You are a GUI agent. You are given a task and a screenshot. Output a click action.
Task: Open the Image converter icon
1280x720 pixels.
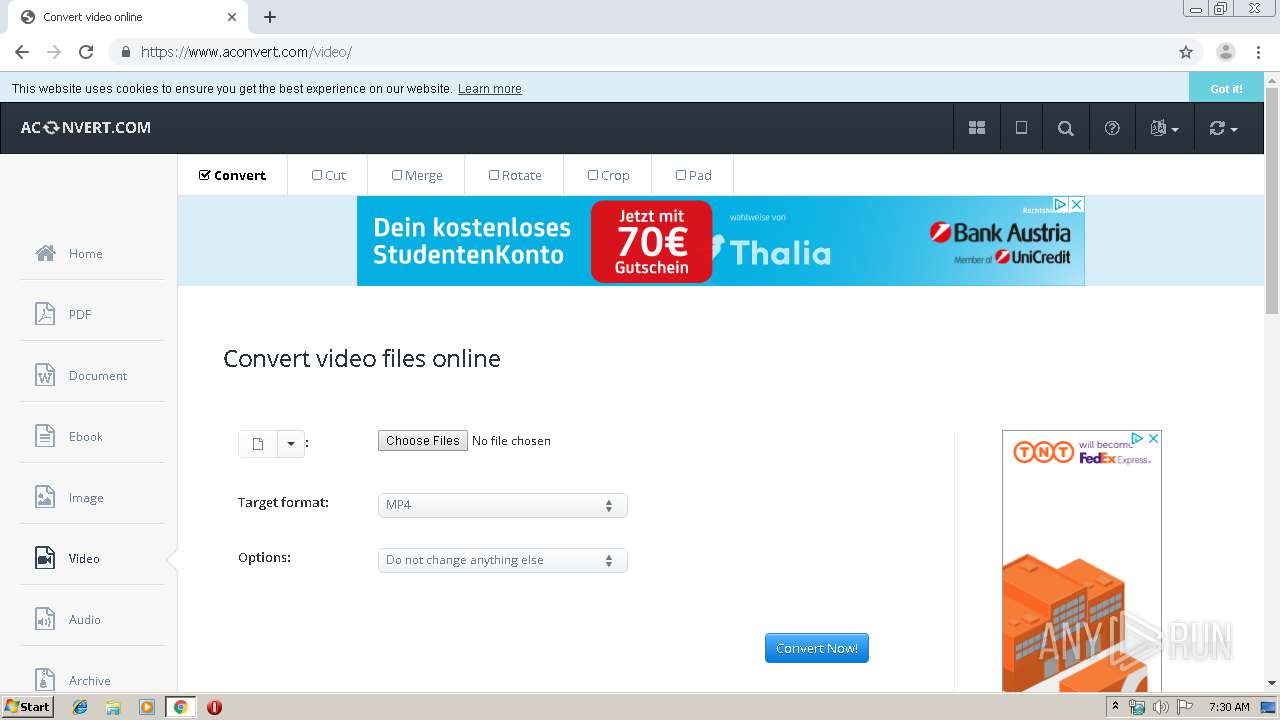coord(45,497)
